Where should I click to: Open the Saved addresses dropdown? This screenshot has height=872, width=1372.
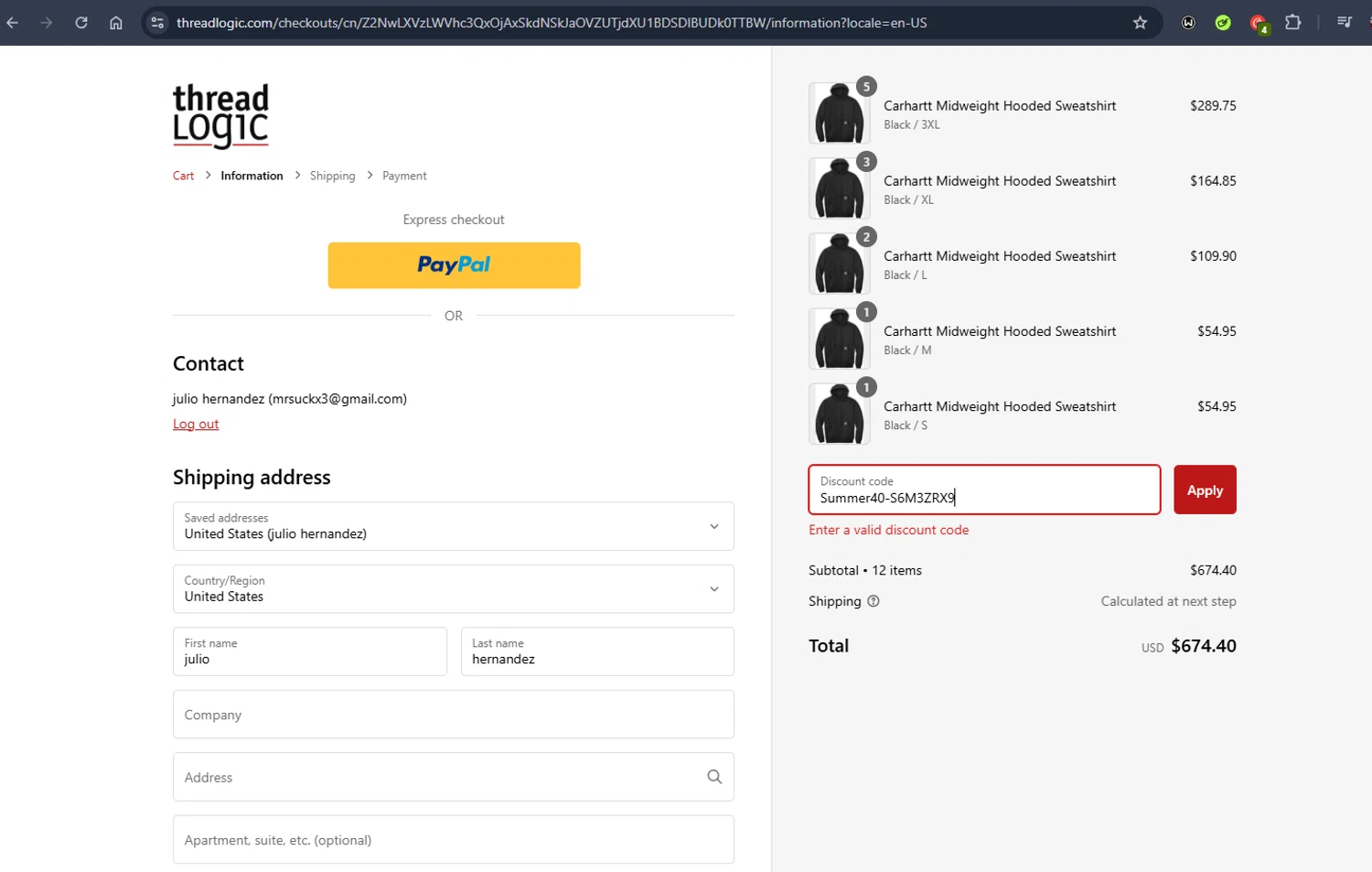[454, 526]
